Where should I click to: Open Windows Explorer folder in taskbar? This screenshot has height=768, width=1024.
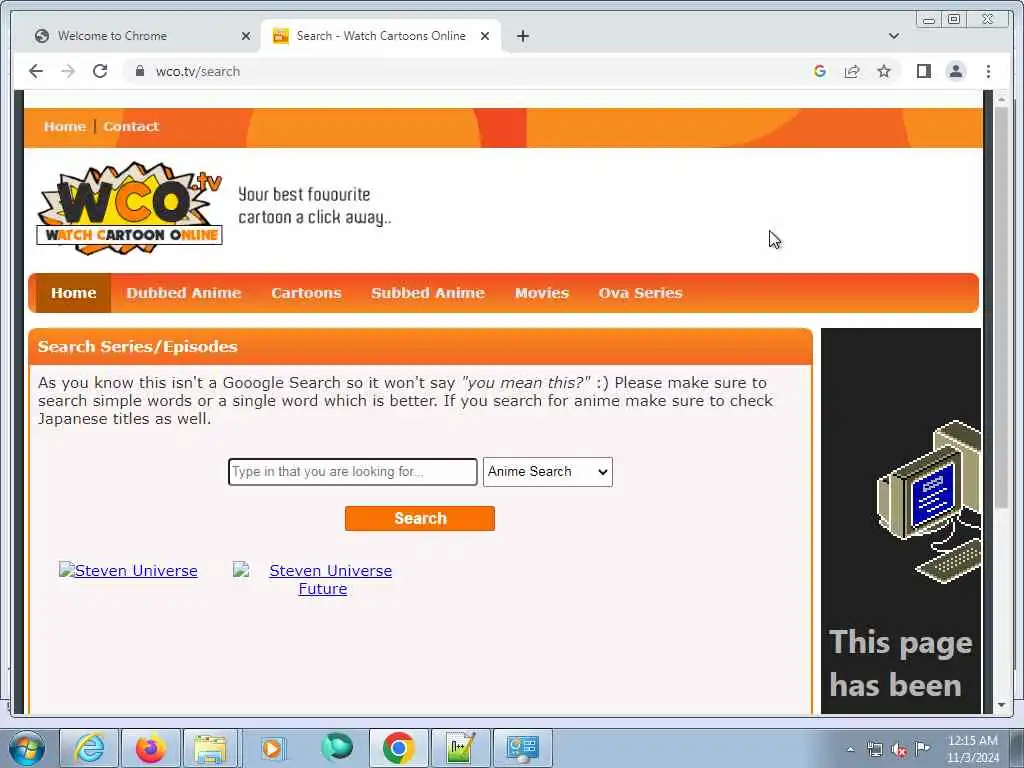click(x=212, y=748)
